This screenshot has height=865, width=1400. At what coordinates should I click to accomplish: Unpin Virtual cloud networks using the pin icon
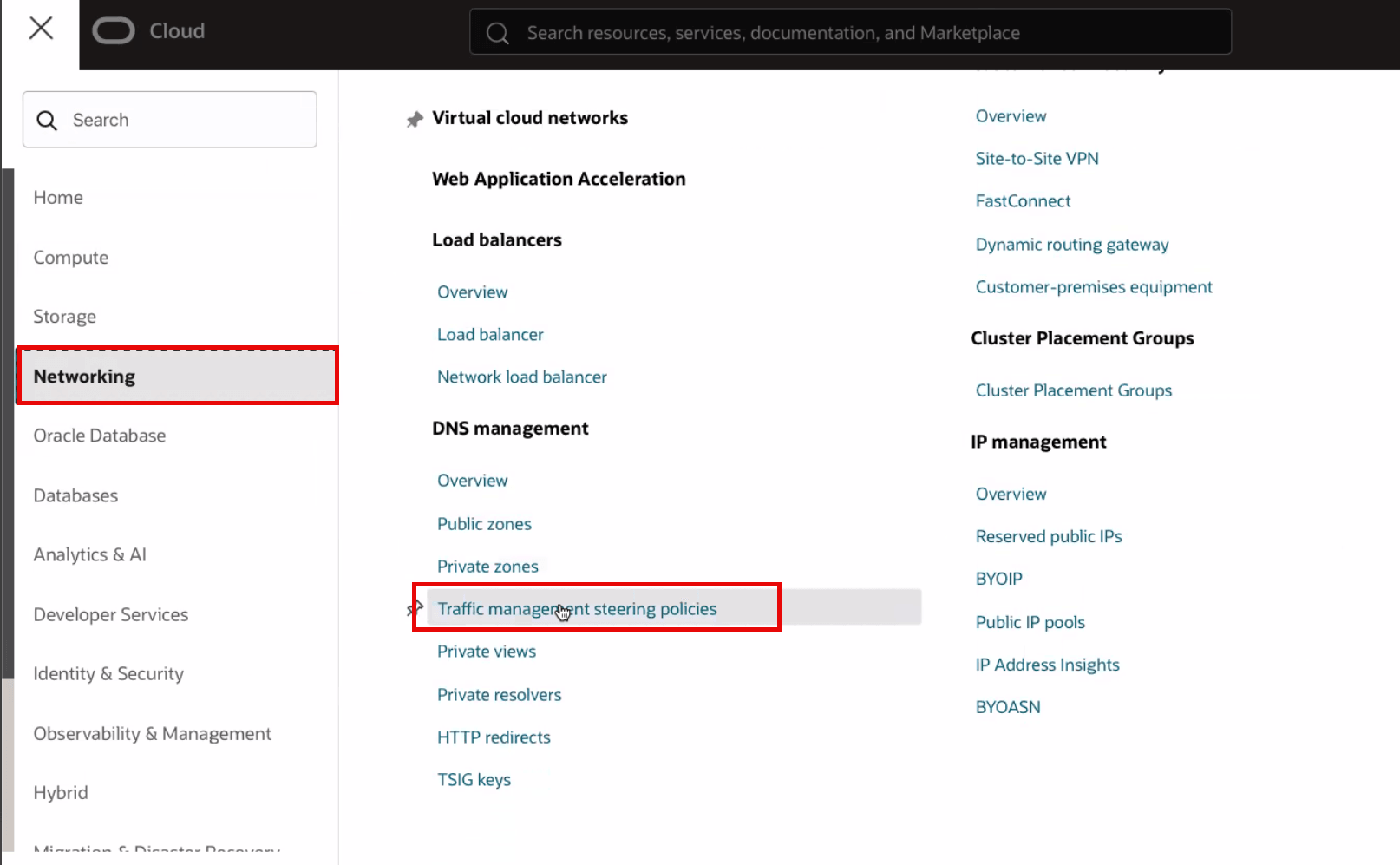(x=415, y=119)
